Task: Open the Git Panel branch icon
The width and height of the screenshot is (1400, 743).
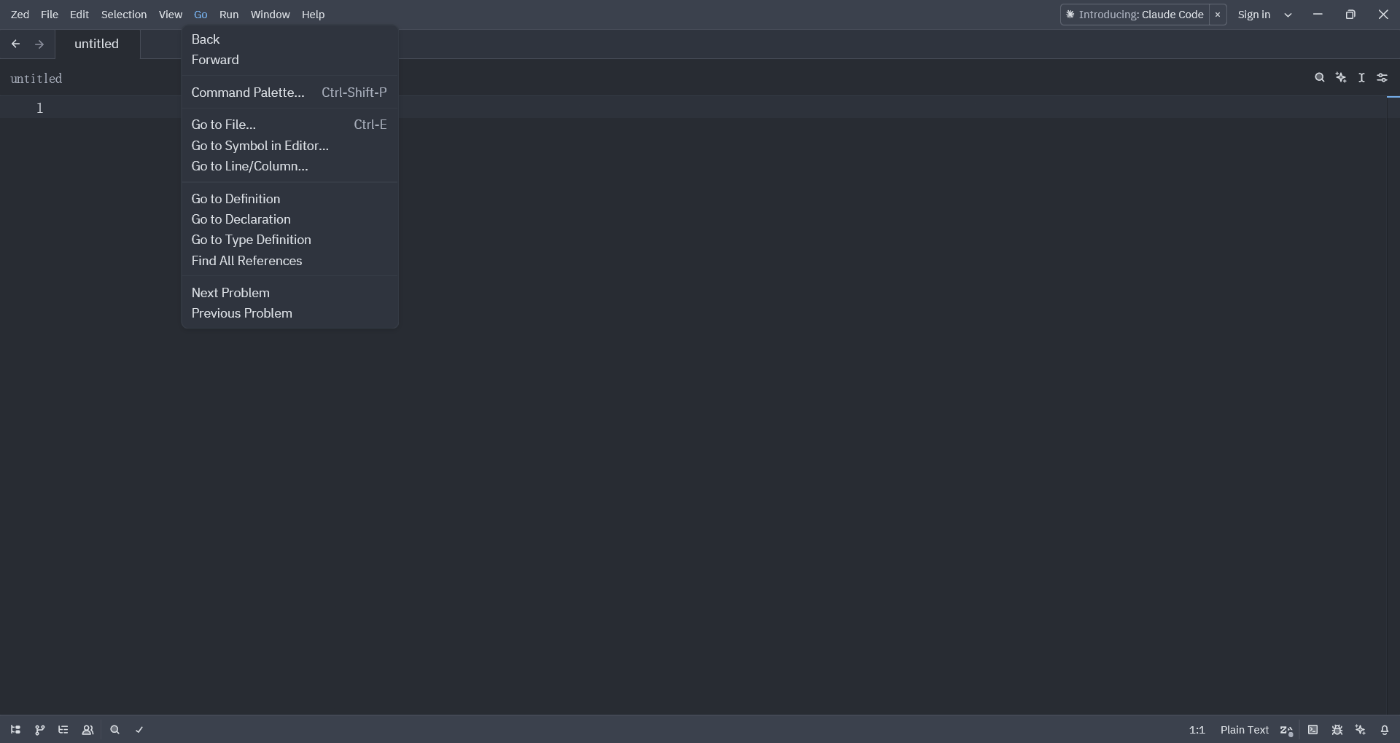Action: tap(40, 730)
